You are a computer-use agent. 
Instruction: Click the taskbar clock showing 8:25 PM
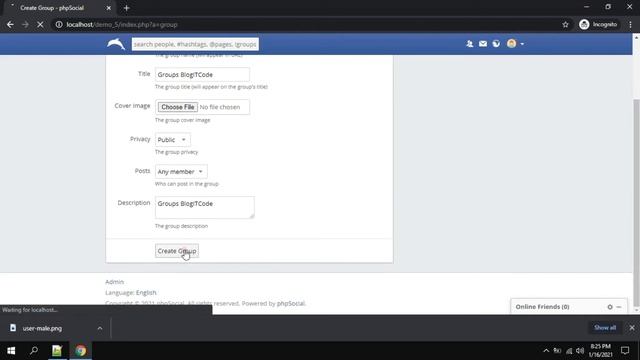pos(600,351)
